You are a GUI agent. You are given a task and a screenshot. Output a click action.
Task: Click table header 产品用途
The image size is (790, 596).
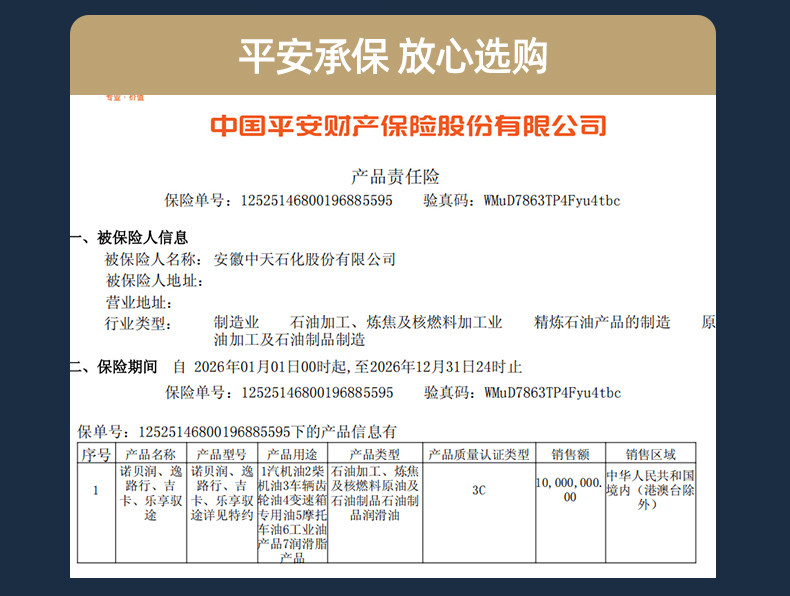click(x=292, y=454)
